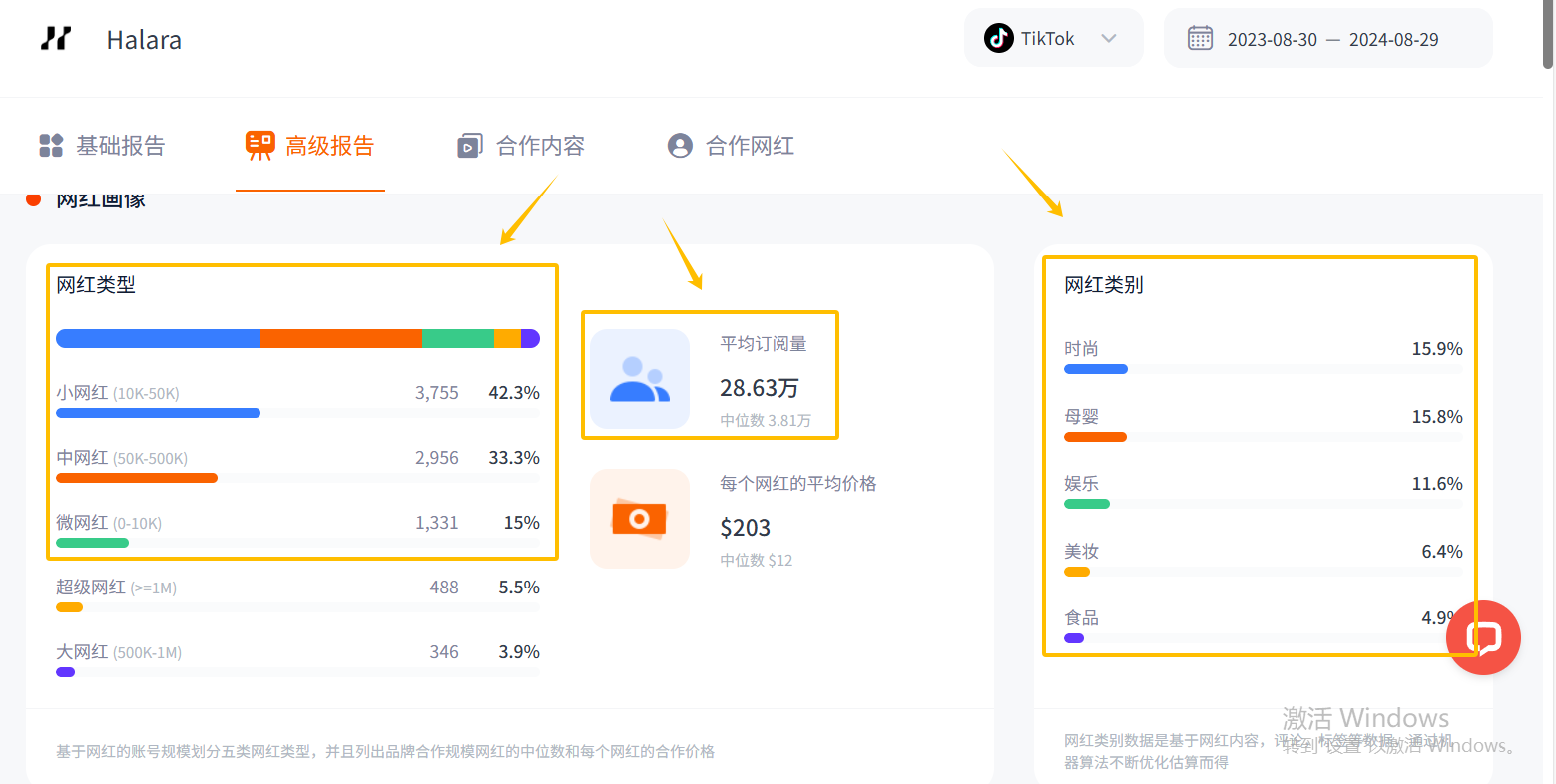Click the 合作网红 profile avatar icon
Image resolution: width=1556 pixels, height=784 pixels.
(680, 146)
